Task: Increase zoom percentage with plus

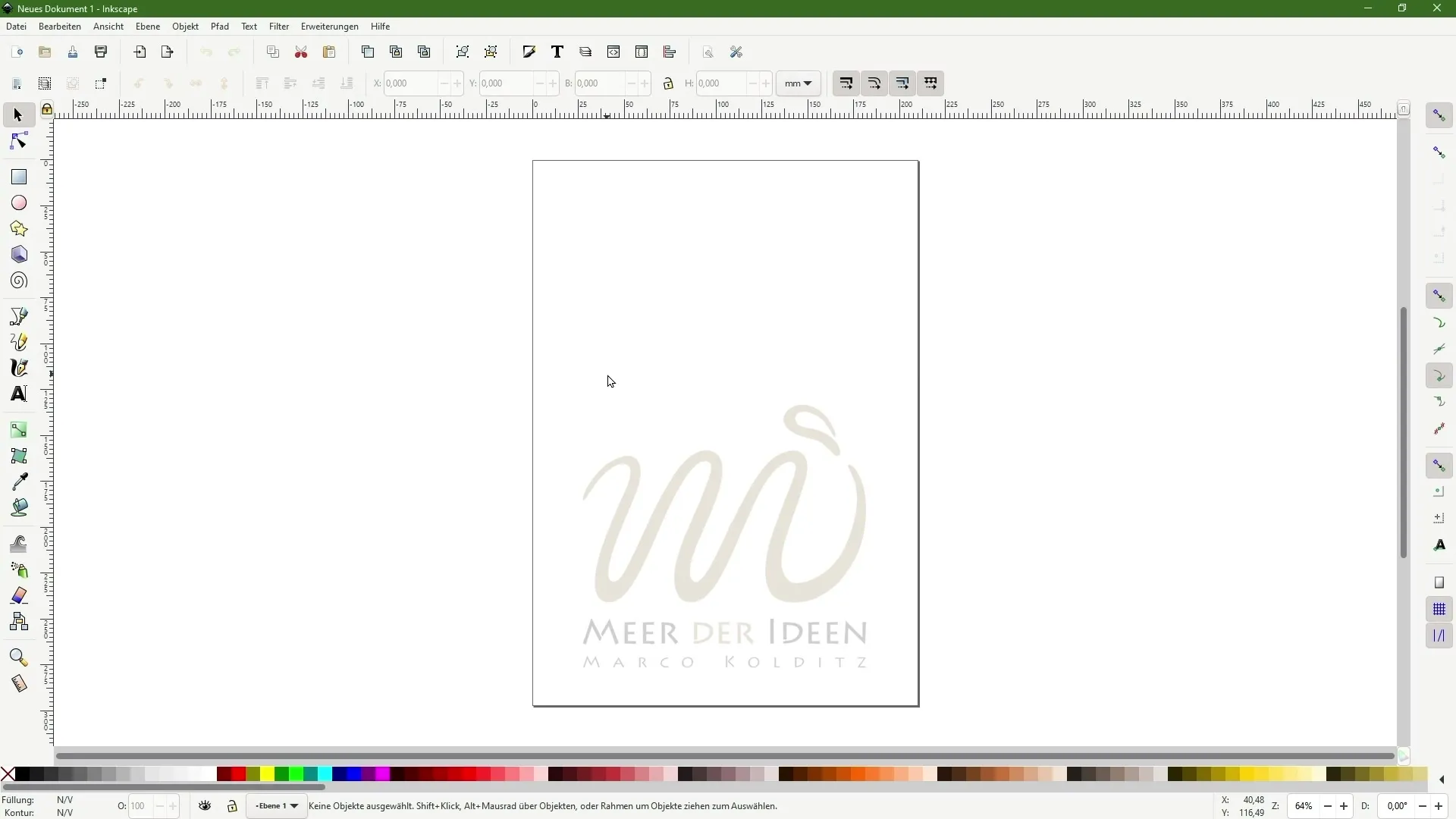Action: click(x=1344, y=806)
